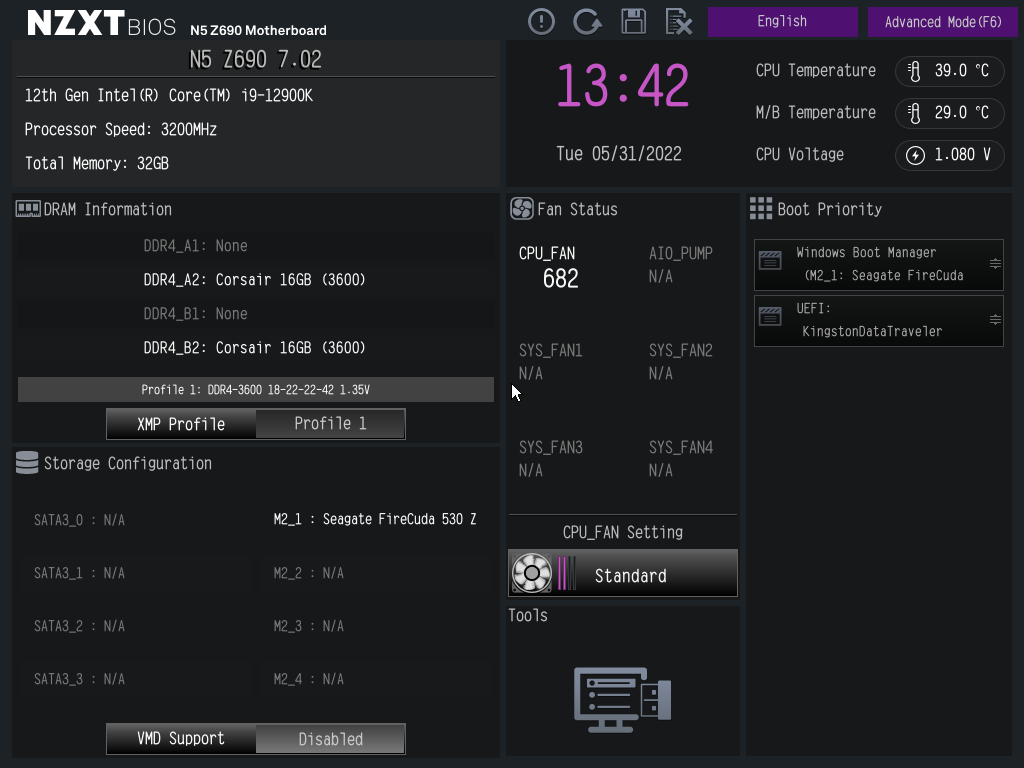1024x768 pixels.
Task: Click the Fan Status header icon
Action: pos(522,209)
